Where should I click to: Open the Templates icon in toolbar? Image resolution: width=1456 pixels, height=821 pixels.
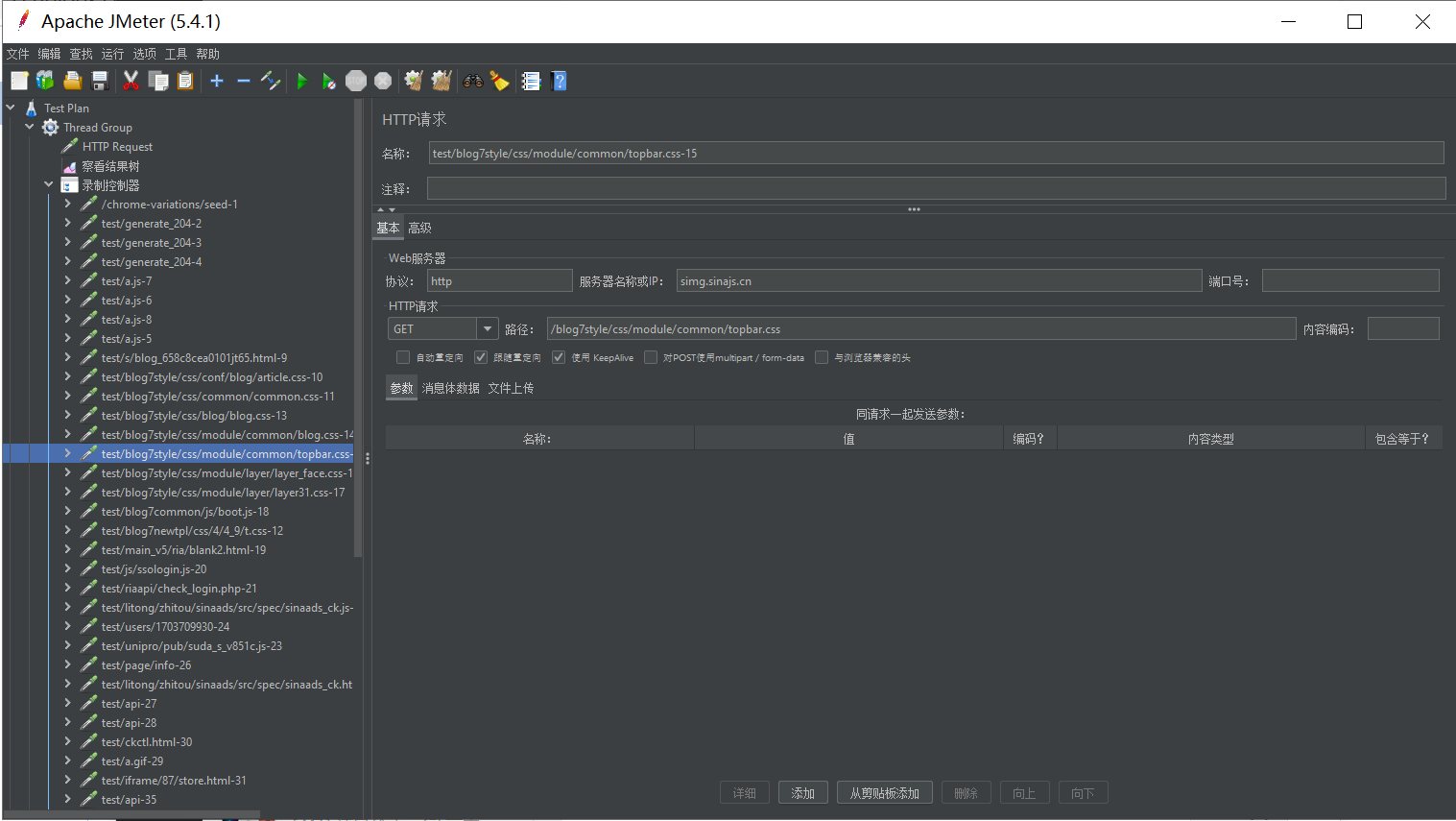click(x=45, y=81)
